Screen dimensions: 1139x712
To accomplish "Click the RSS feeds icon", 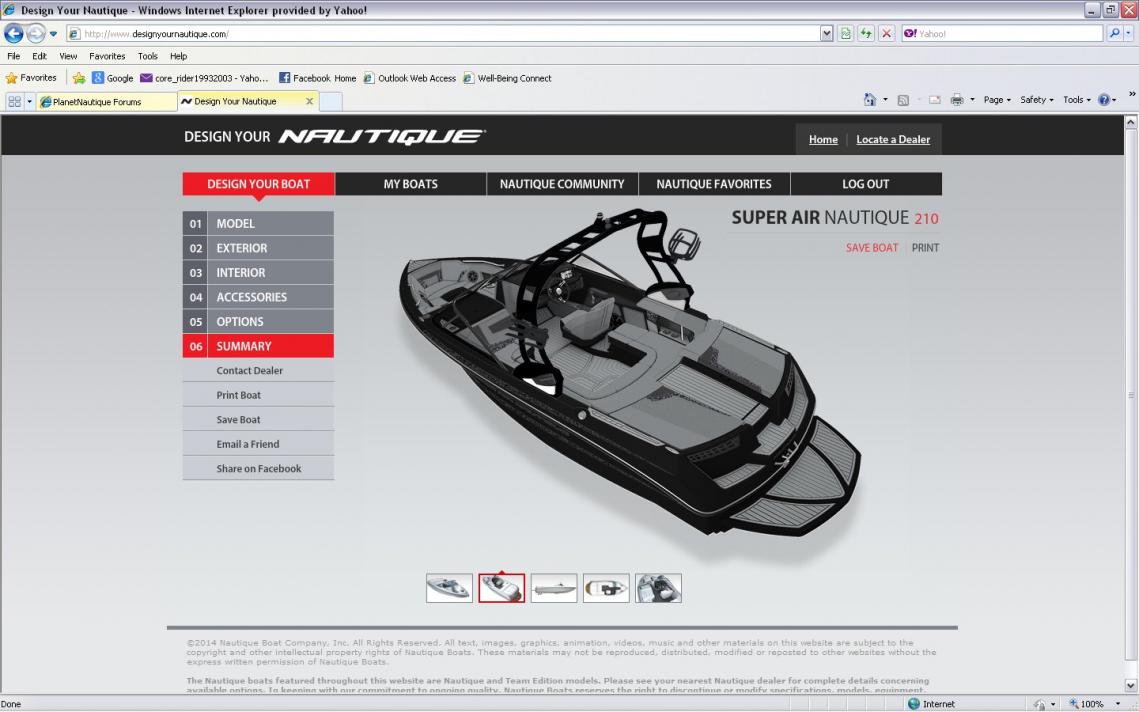I will [x=903, y=100].
